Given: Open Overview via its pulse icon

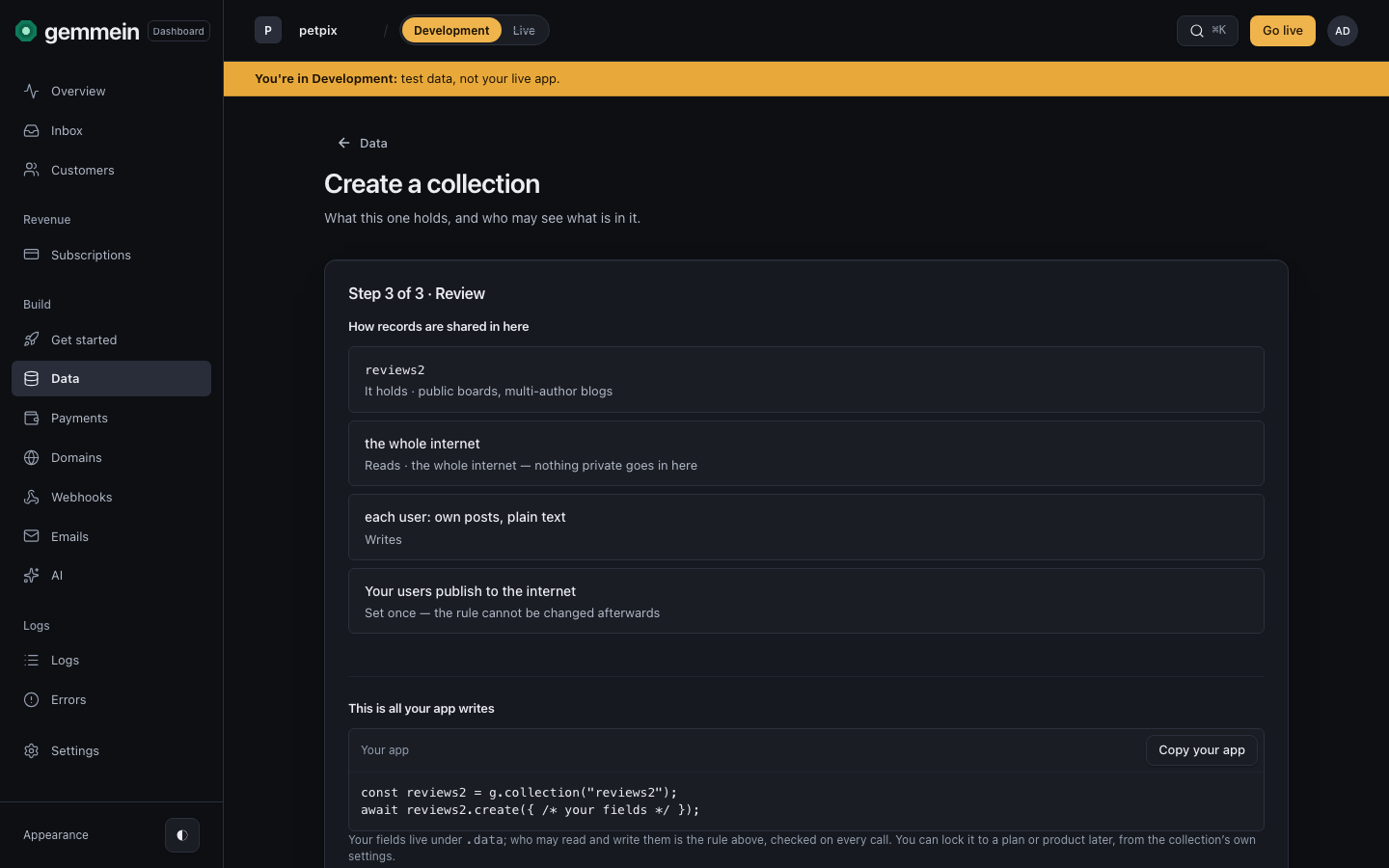Looking at the screenshot, I should [x=32, y=91].
